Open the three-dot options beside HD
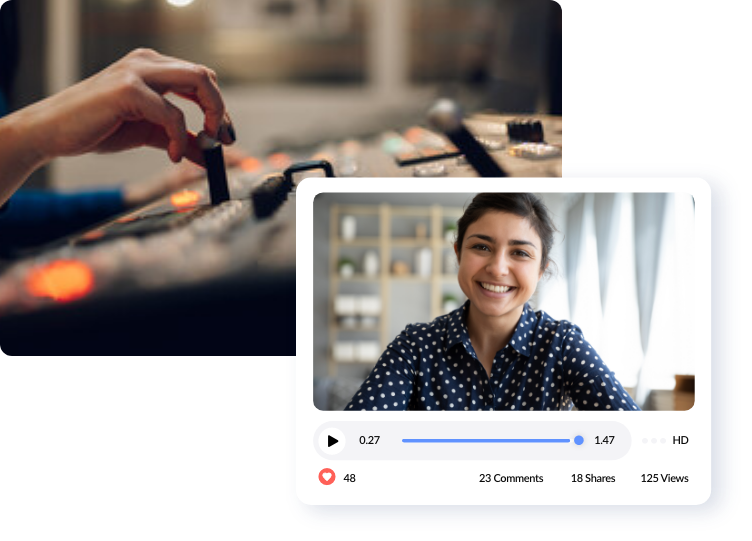Screen dimensions: 752x541 [x=654, y=440]
